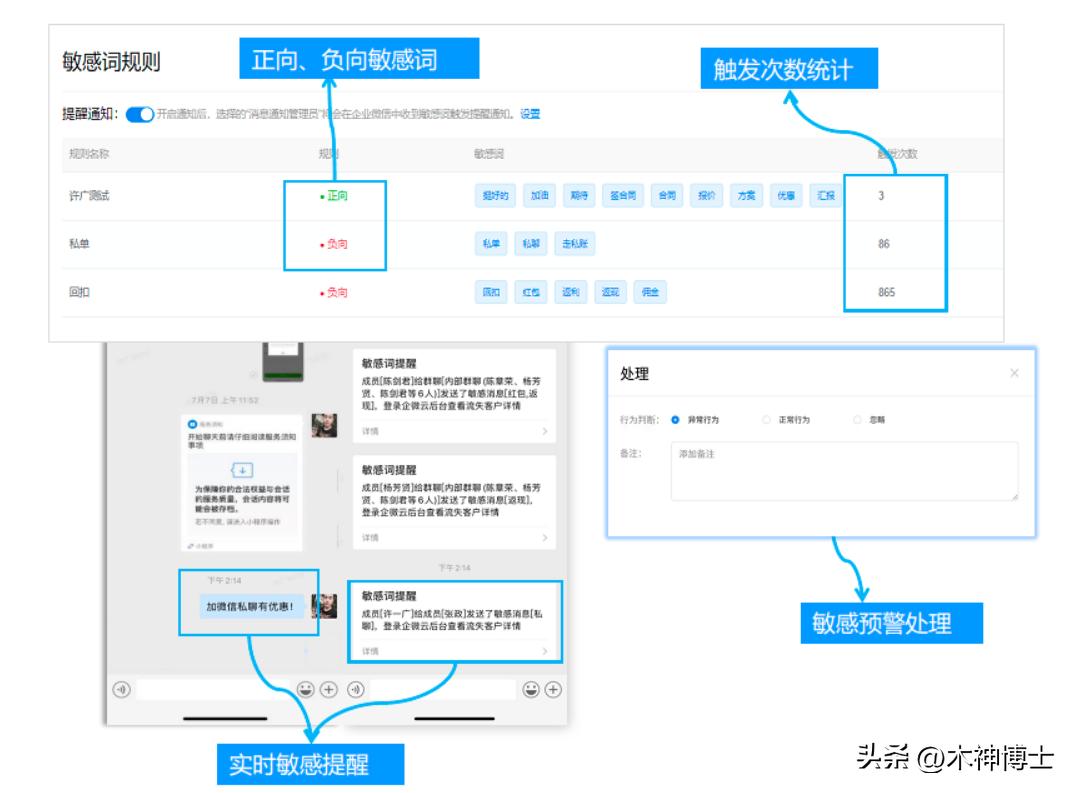
Task: Click the voice icon in the right chat bar
Action: pos(354,690)
